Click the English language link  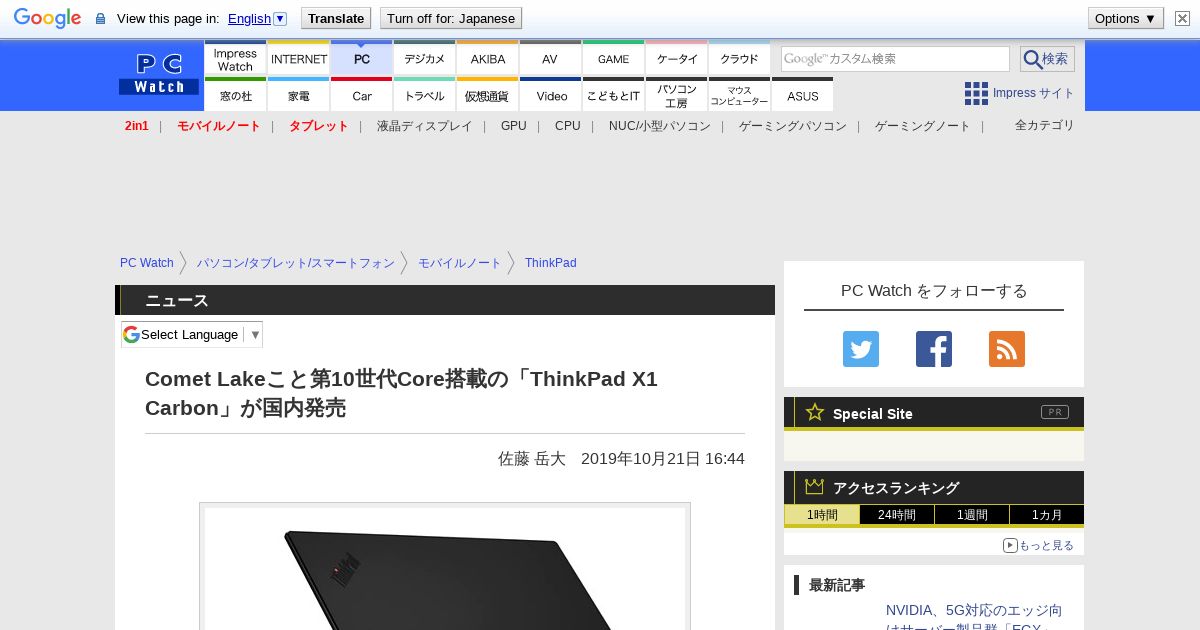[249, 18]
